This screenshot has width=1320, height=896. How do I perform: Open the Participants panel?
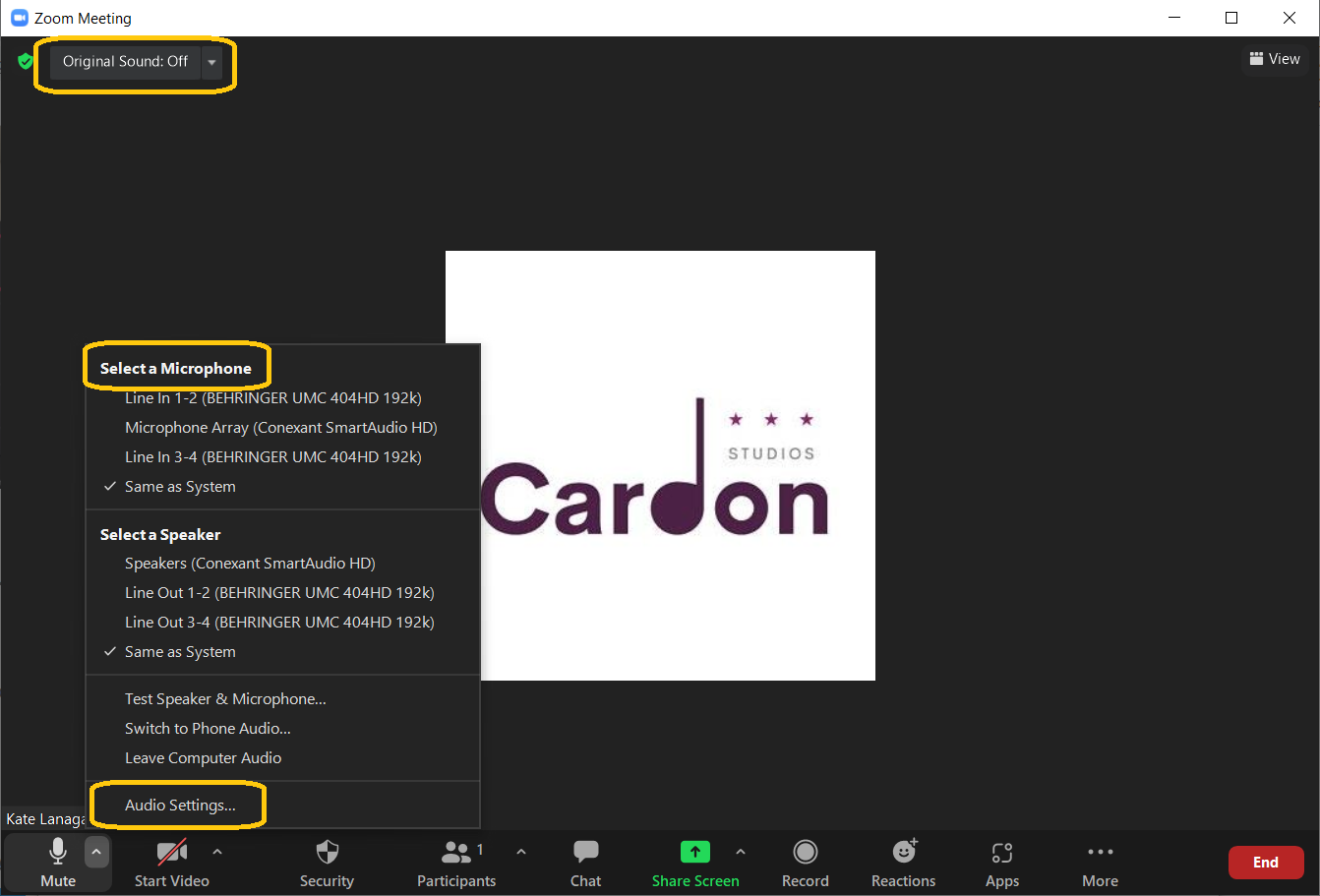pos(456,852)
